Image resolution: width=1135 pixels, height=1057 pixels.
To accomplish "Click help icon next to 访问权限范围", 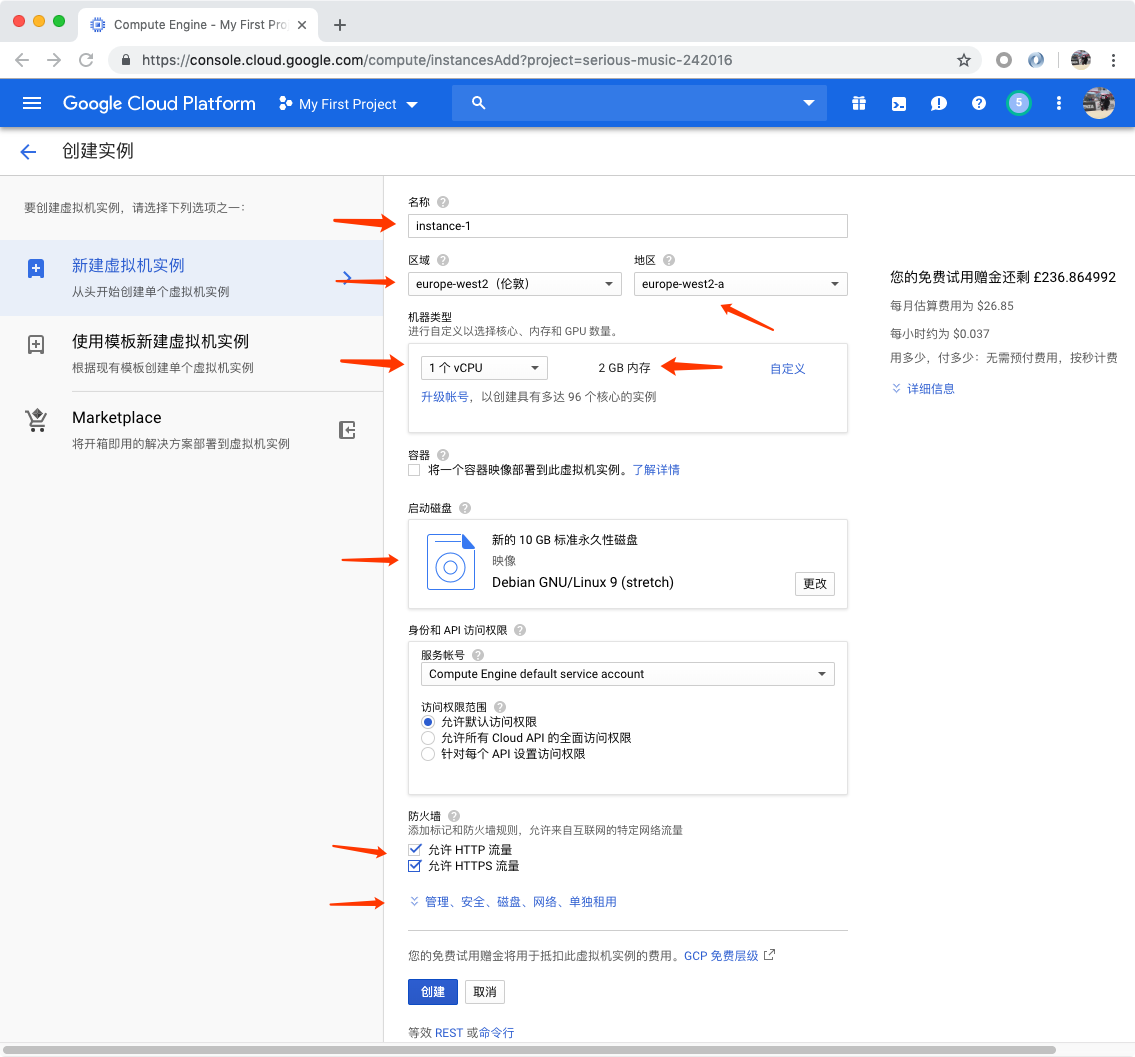I will (x=500, y=707).
